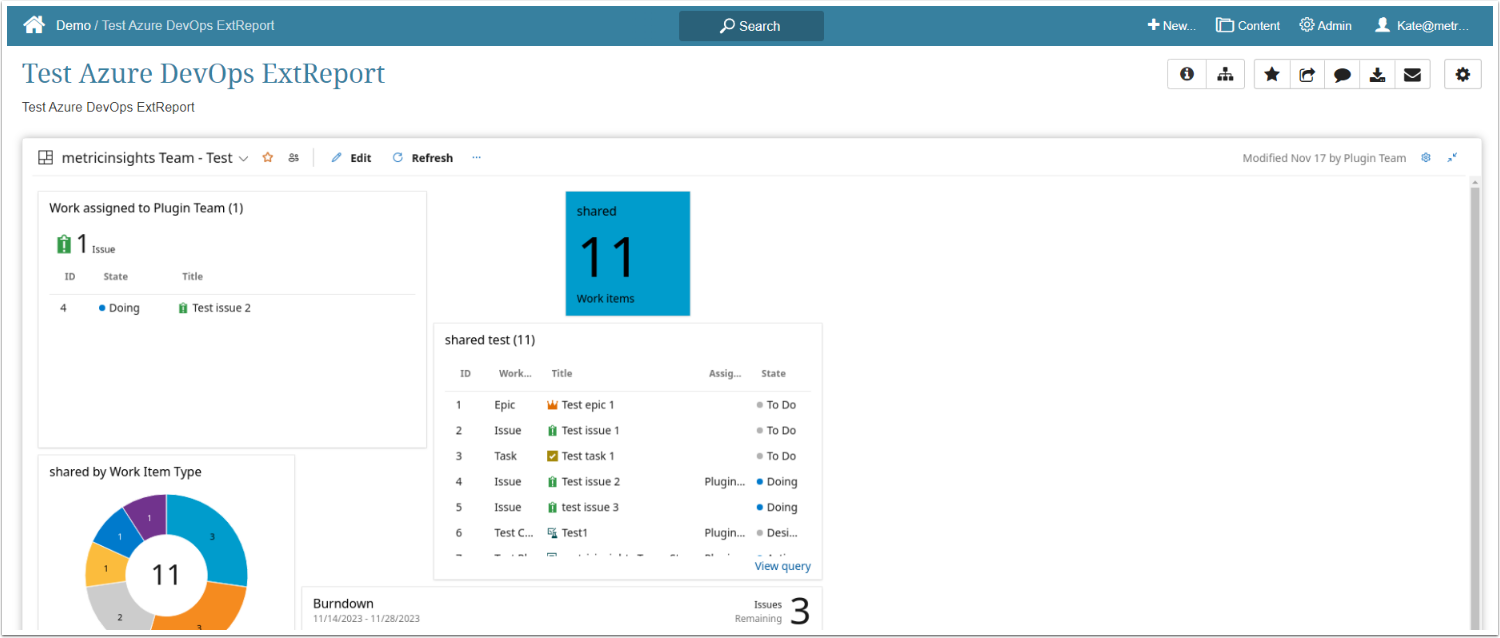Viewport: 1500px width, 638px height.
Task: Open the Admin menu
Action: (1325, 26)
